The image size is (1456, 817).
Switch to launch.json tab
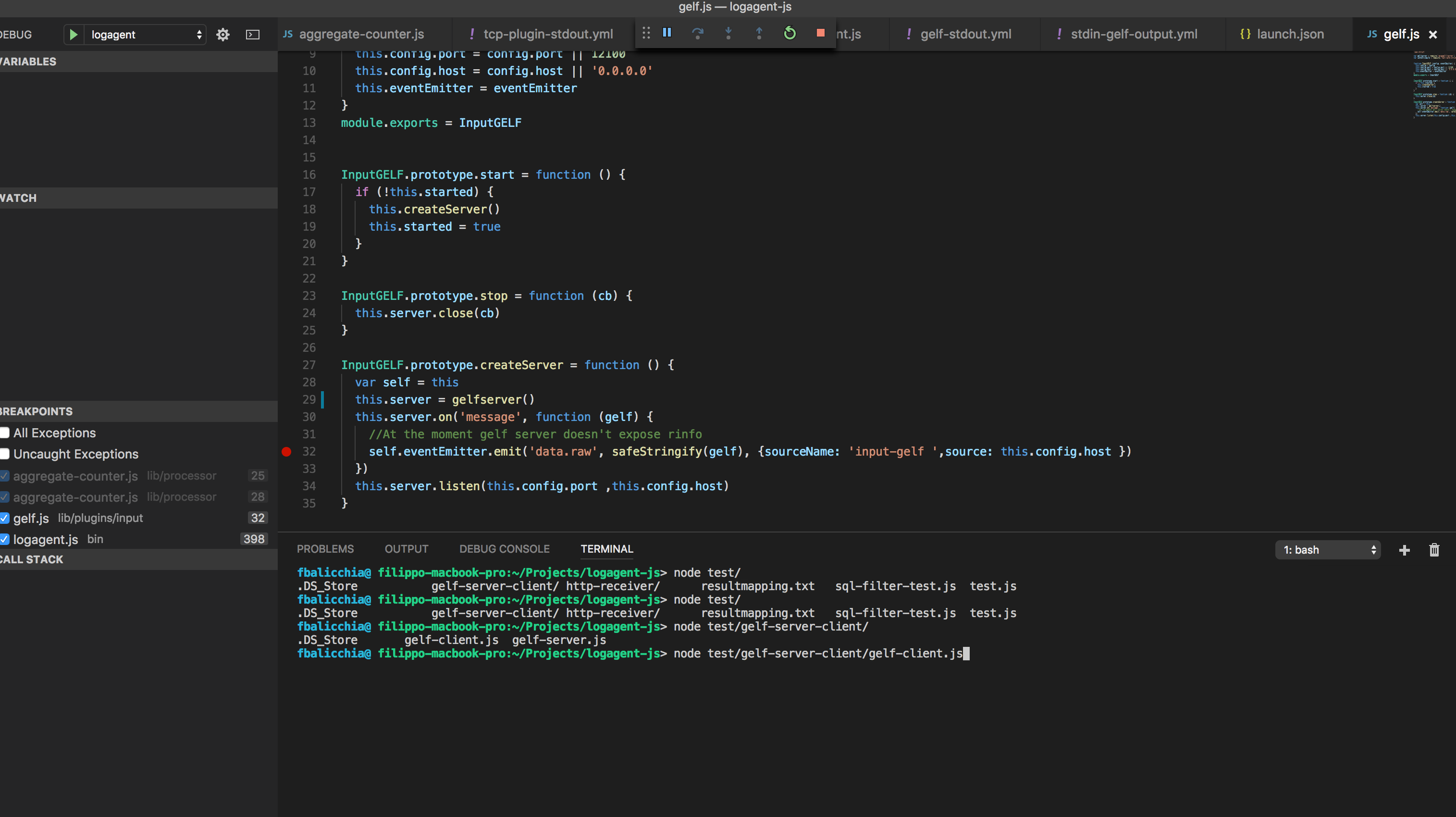click(x=1290, y=34)
